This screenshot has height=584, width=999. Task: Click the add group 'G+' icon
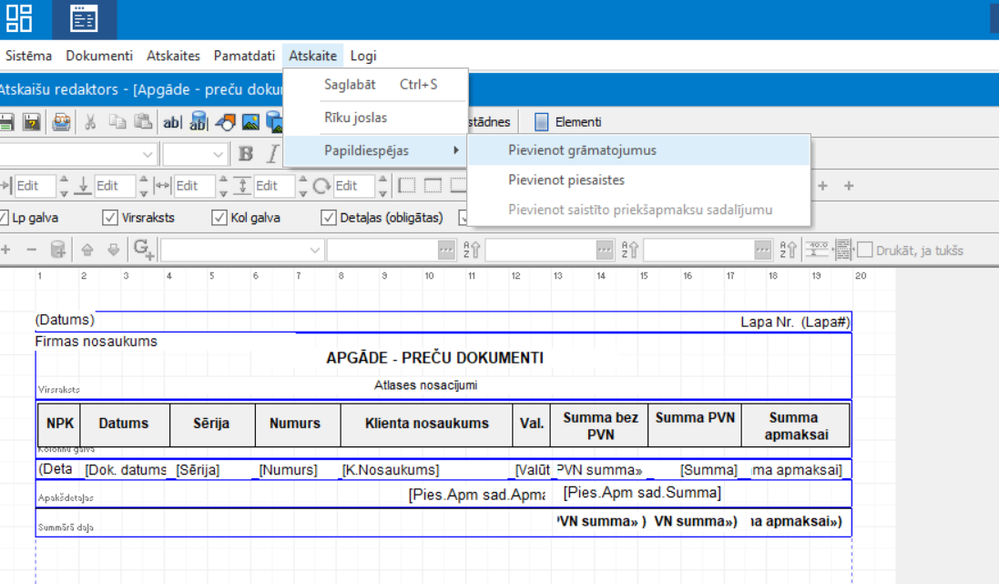click(144, 249)
